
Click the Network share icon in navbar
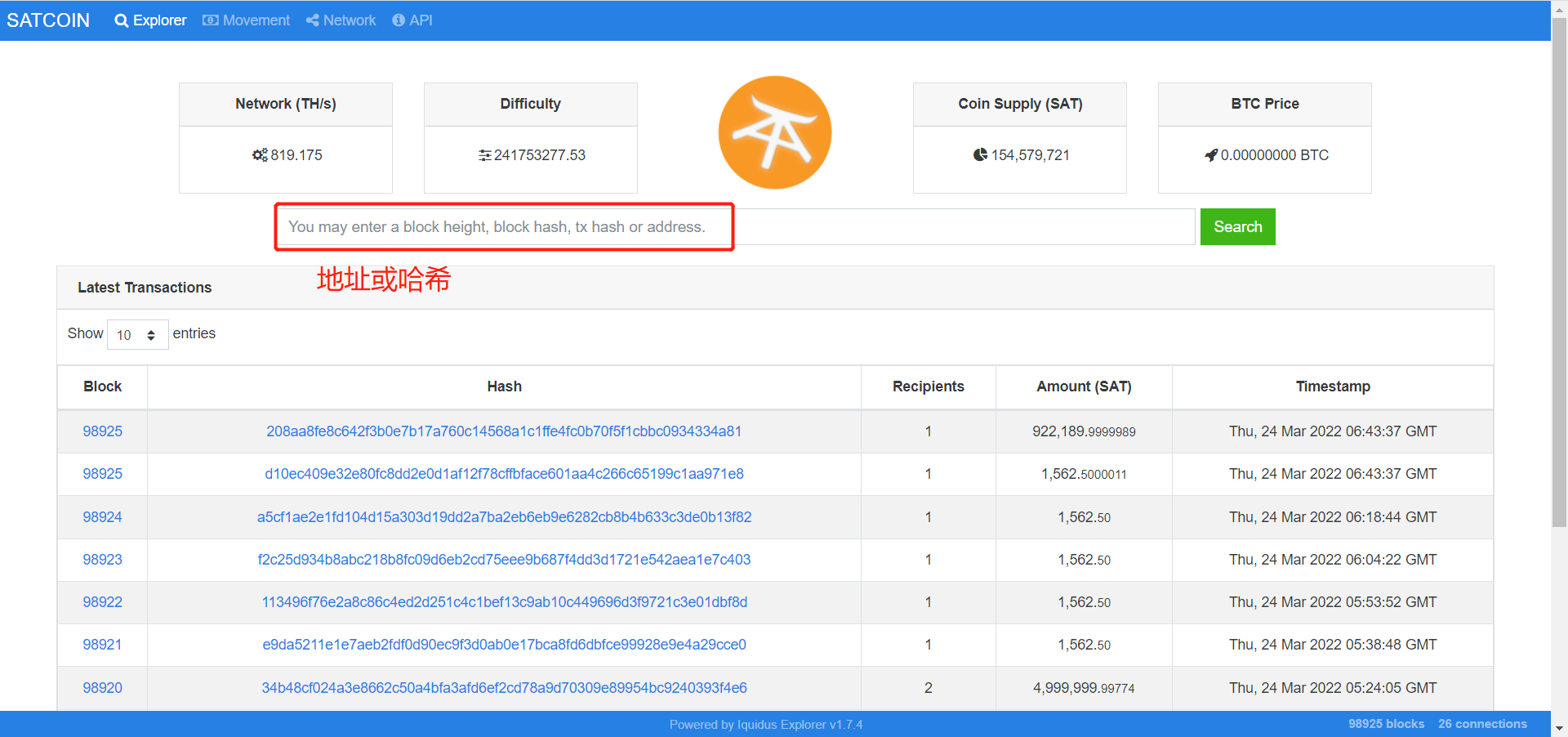click(x=313, y=20)
